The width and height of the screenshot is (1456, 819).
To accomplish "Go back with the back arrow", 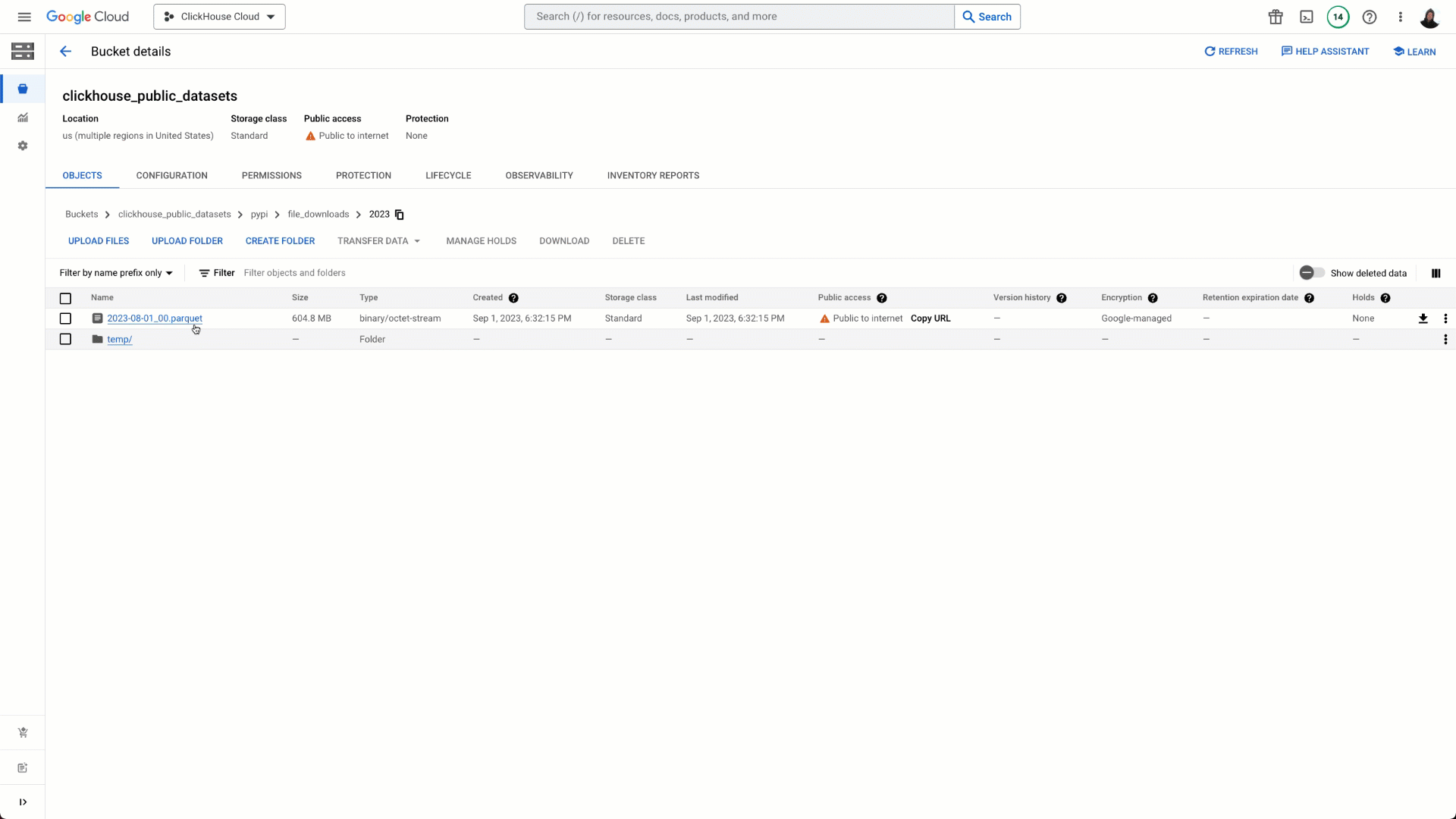I will click(x=65, y=52).
